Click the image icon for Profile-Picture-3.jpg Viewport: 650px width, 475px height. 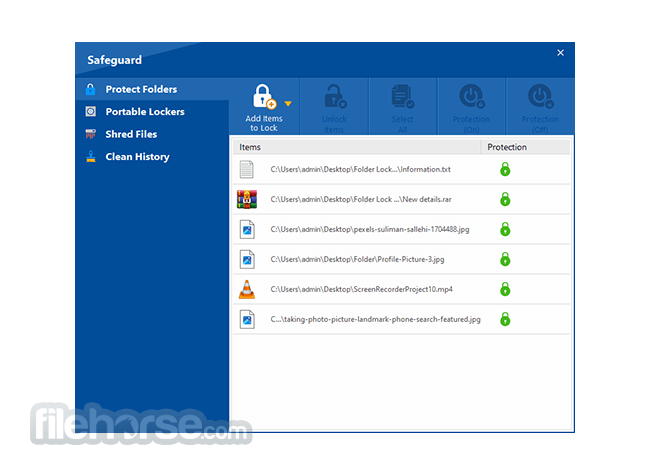pos(247,259)
